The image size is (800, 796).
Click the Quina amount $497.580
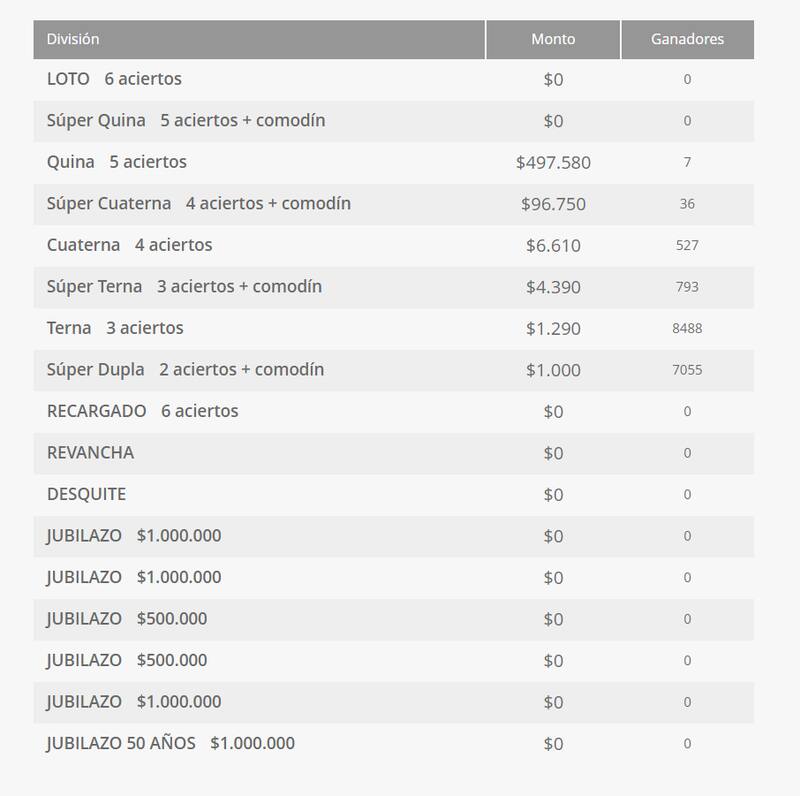(x=553, y=162)
